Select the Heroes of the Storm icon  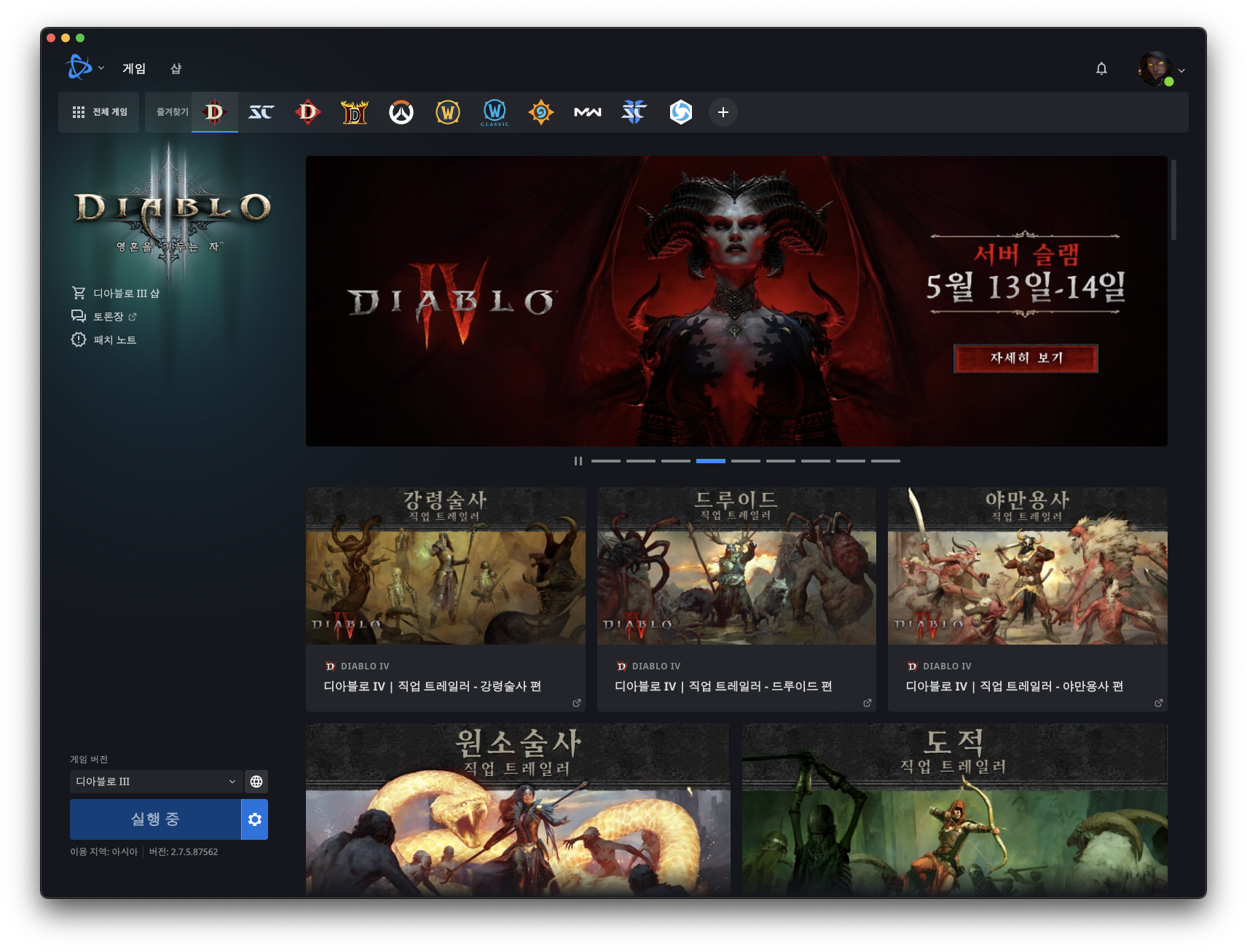pos(681,112)
